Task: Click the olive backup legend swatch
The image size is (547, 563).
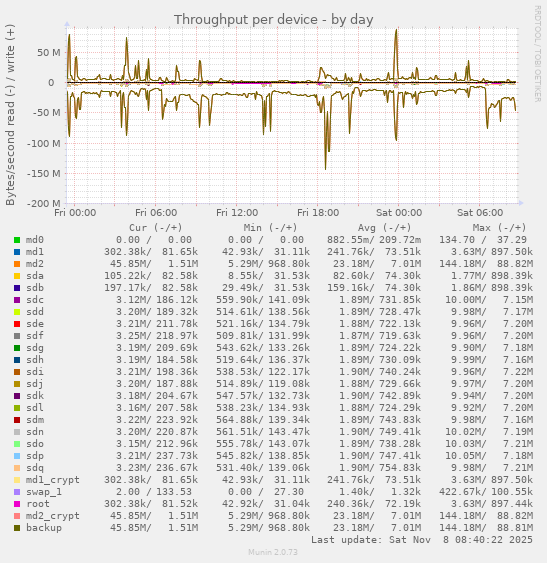Action: click(x=17, y=528)
